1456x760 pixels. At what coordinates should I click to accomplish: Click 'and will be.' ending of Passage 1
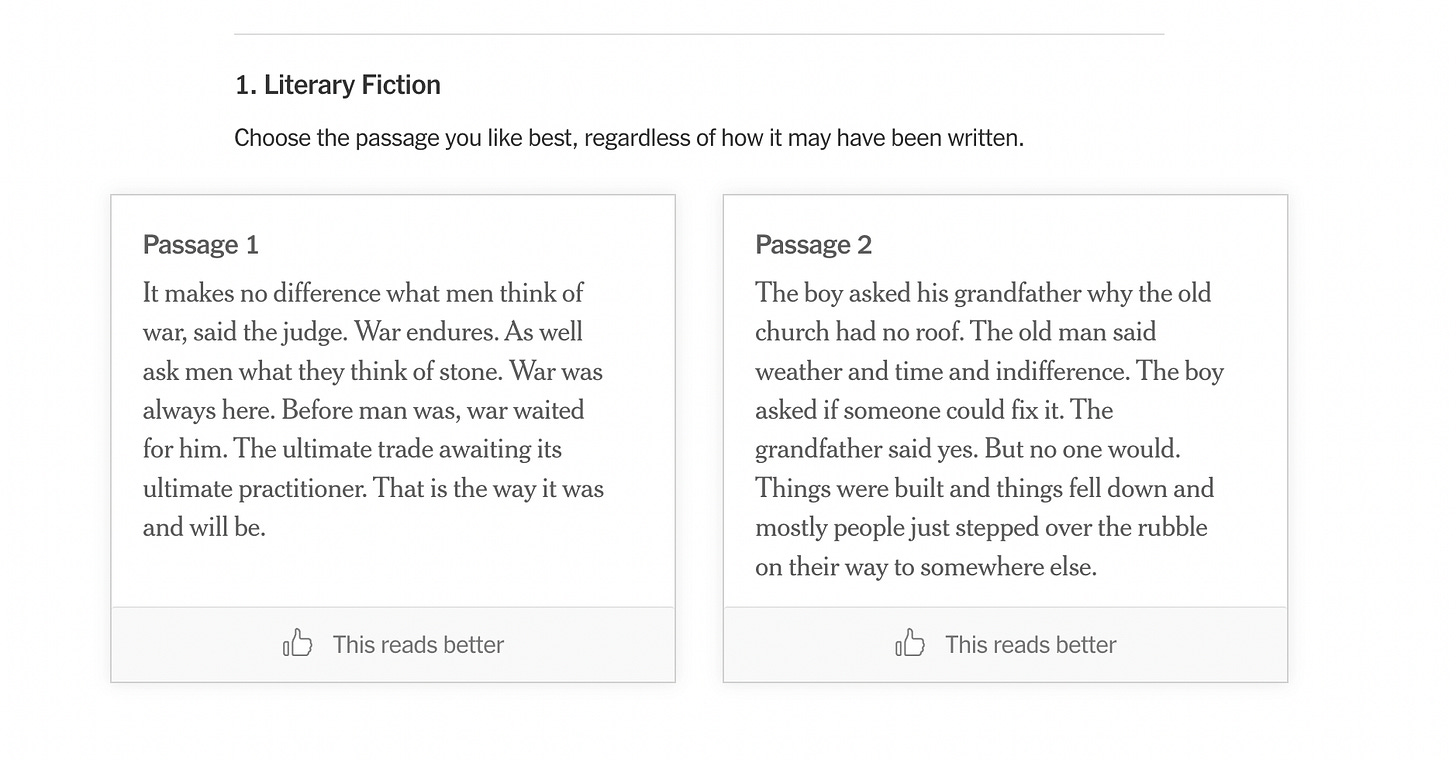(x=204, y=527)
